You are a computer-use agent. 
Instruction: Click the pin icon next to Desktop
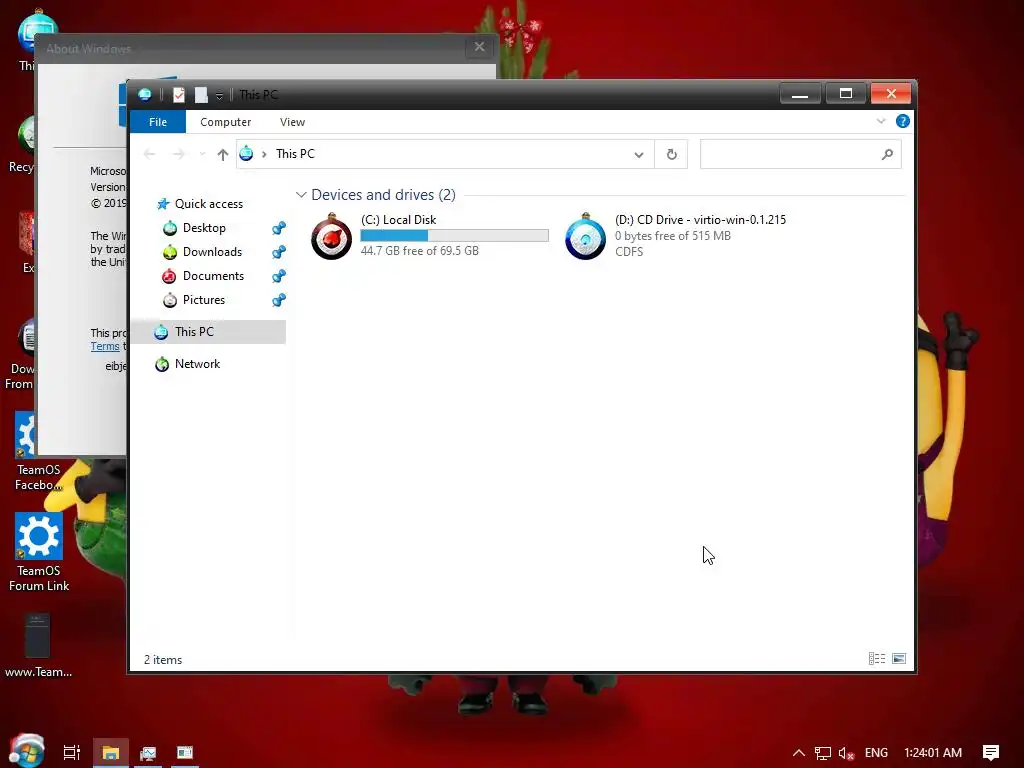click(x=279, y=228)
